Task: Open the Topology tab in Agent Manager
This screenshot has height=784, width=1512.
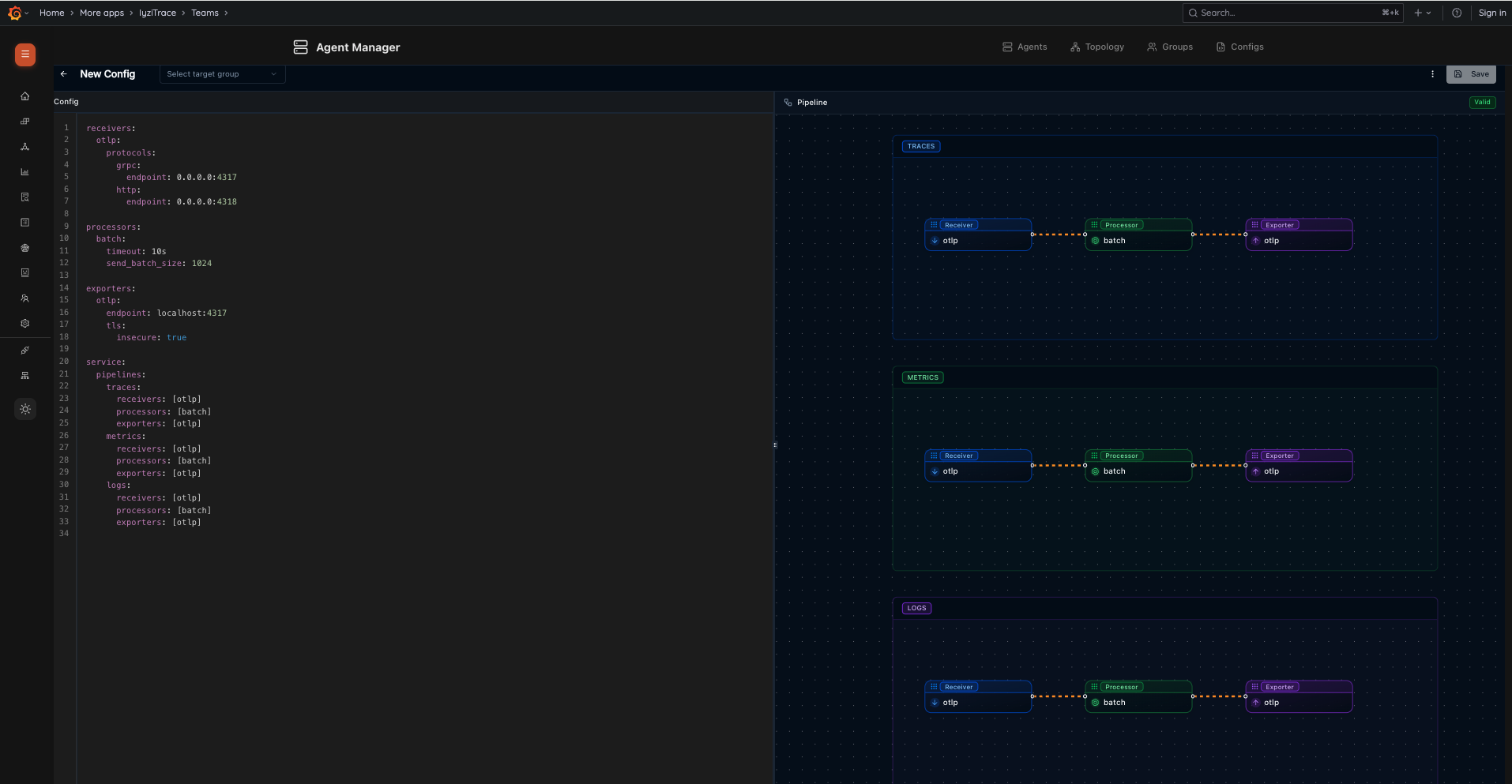Action: [1097, 47]
